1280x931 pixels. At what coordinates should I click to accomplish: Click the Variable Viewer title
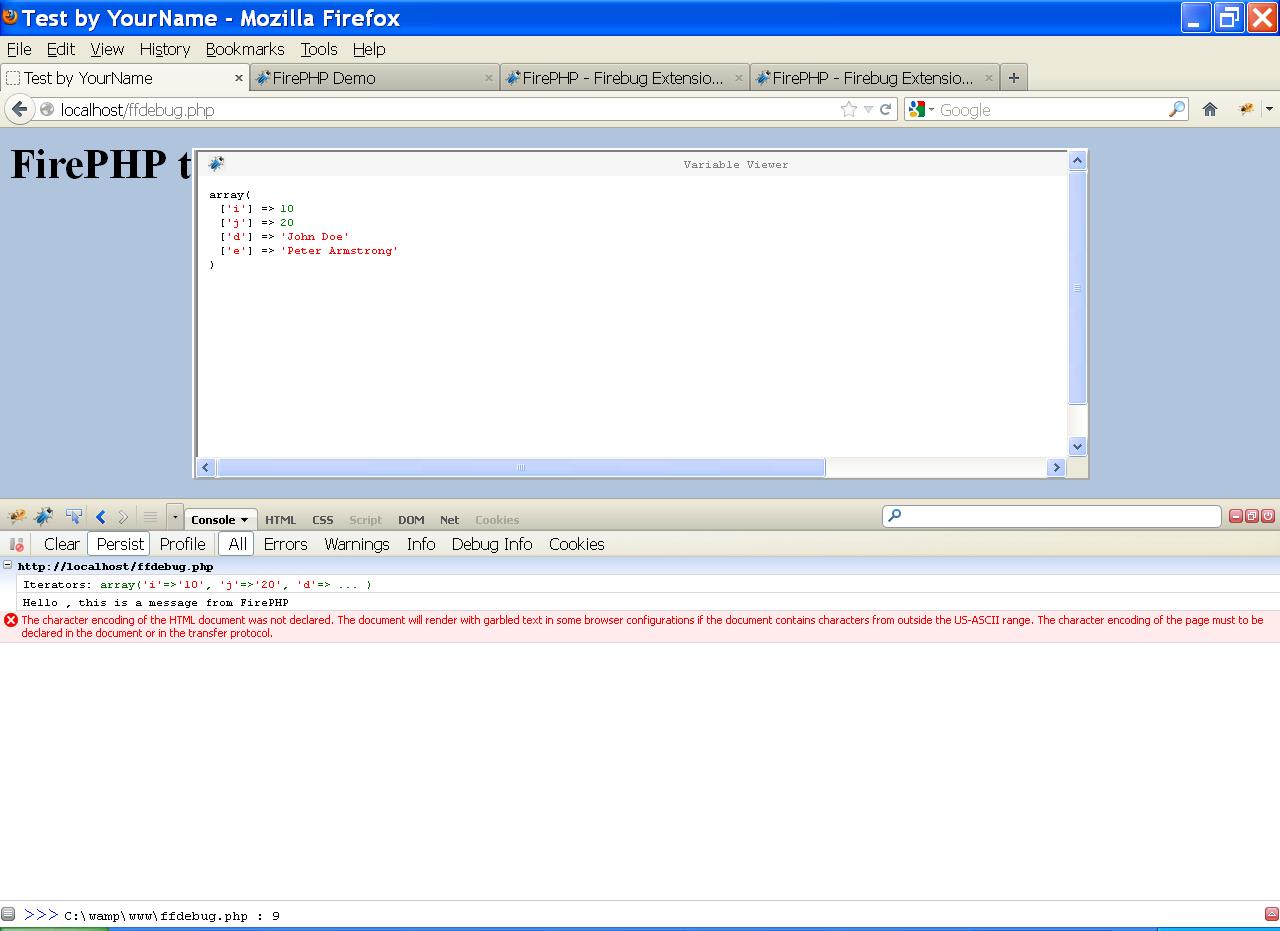(x=736, y=164)
